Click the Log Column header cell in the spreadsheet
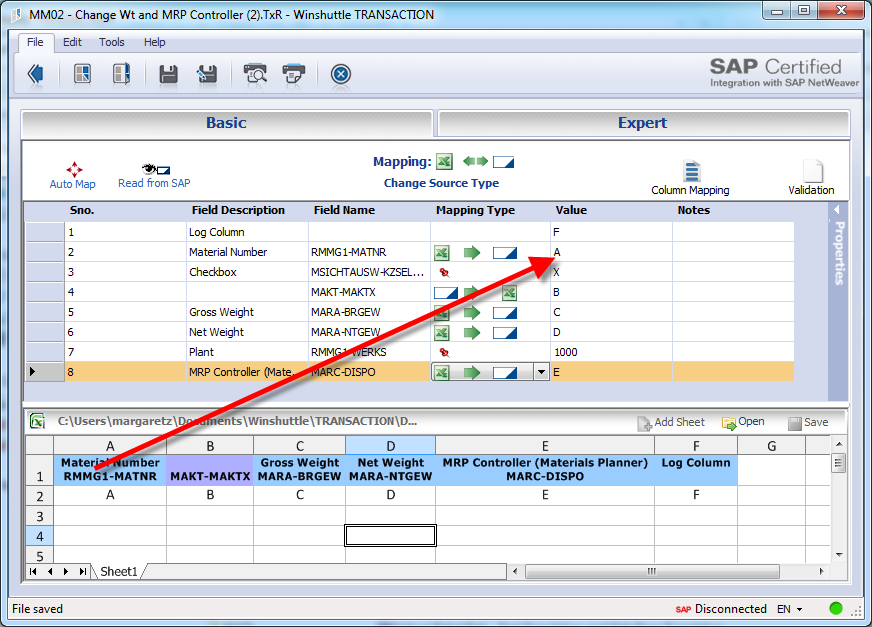This screenshot has height=627, width=872. pos(696,470)
